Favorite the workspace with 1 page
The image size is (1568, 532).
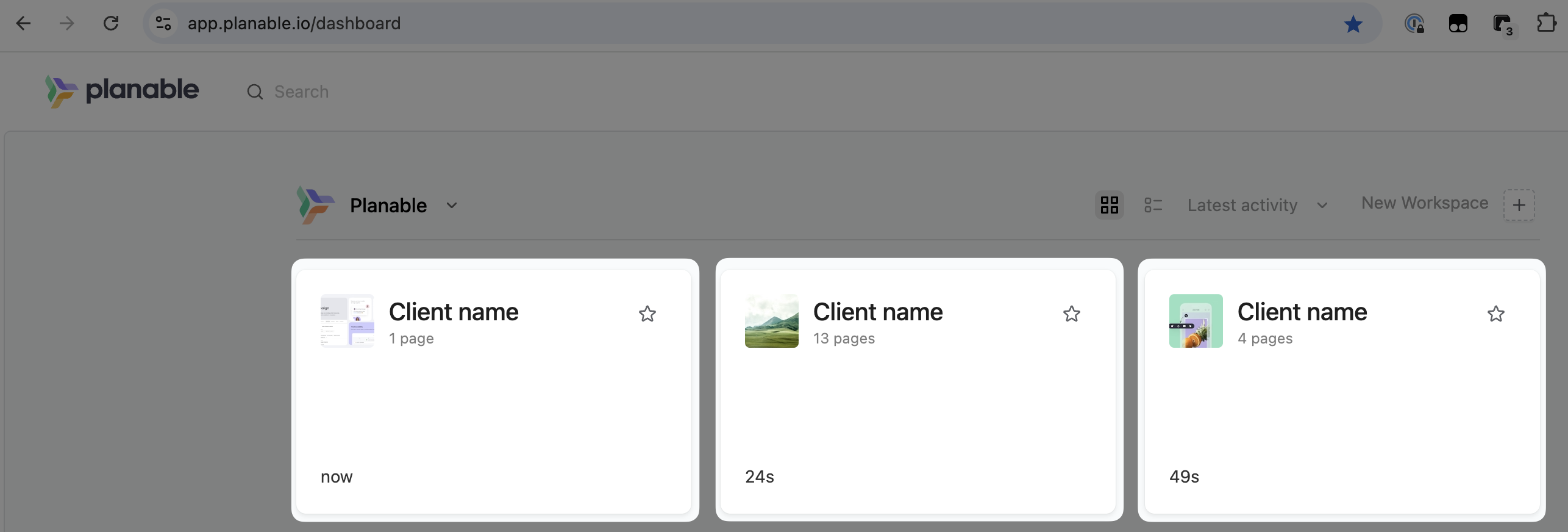pos(647,314)
